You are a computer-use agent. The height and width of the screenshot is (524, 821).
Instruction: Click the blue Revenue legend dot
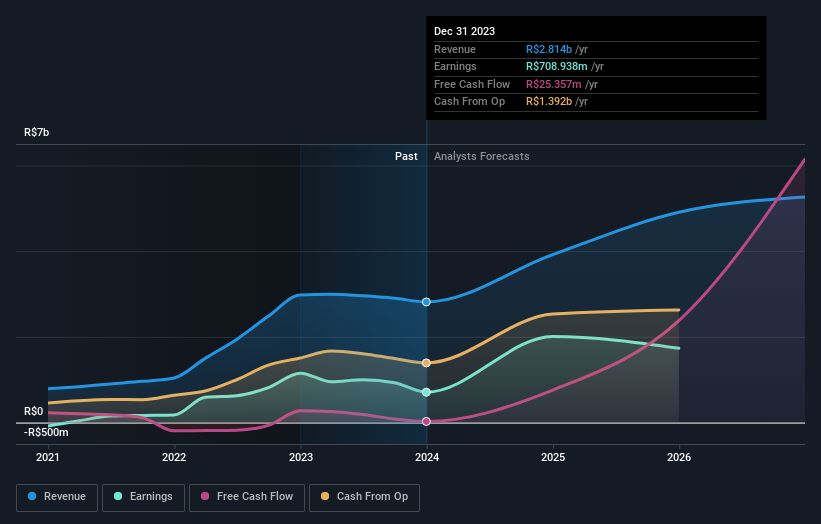32,496
